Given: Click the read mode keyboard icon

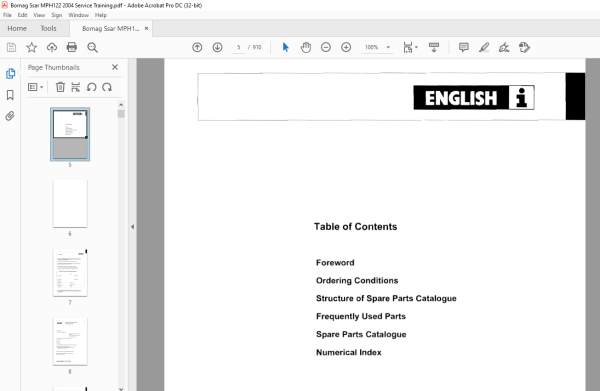Looking at the screenshot, I should (434, 47).
